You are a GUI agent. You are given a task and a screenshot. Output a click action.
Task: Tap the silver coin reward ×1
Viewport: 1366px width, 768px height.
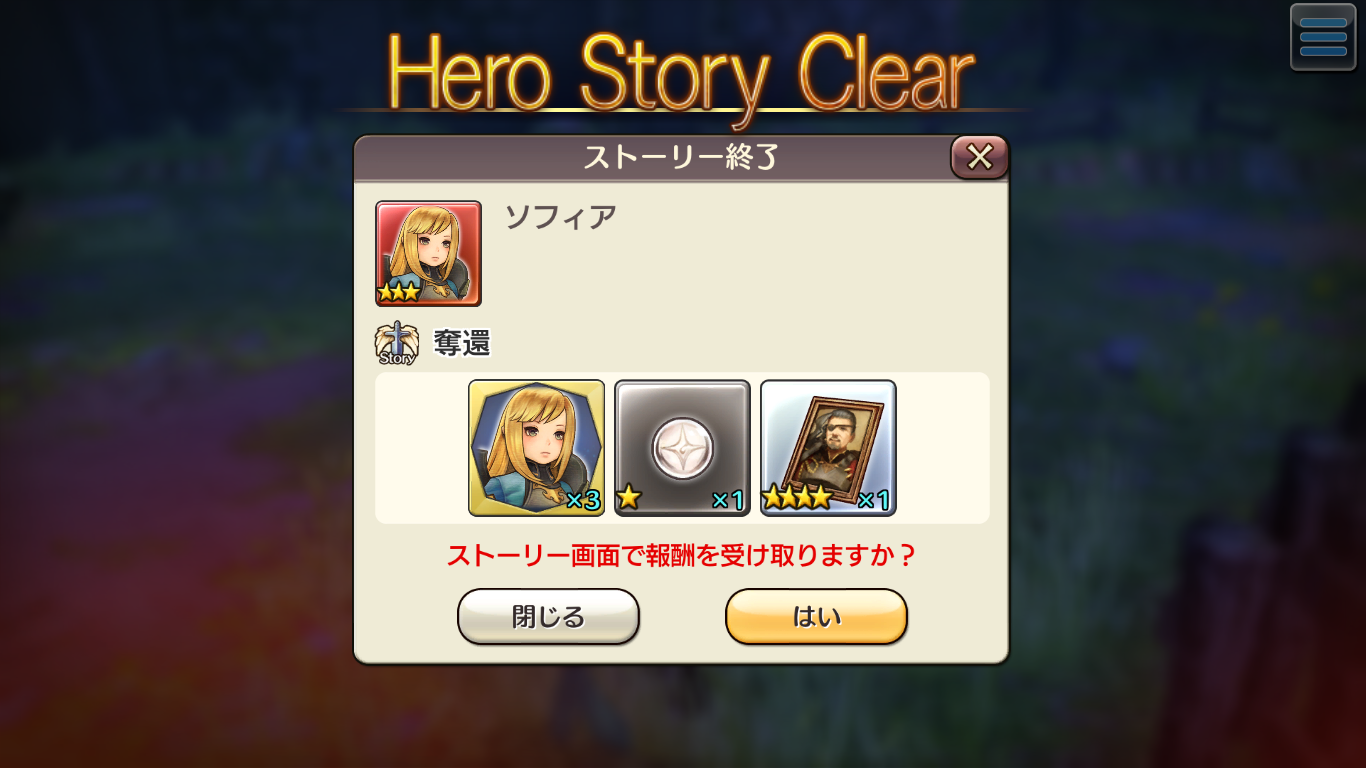coord(682,448)
